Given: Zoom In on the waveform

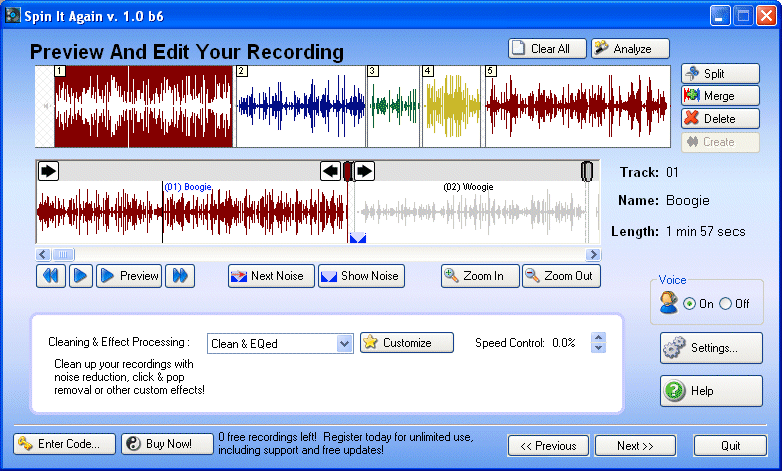Looking at the screenshot, I should 480,276.
